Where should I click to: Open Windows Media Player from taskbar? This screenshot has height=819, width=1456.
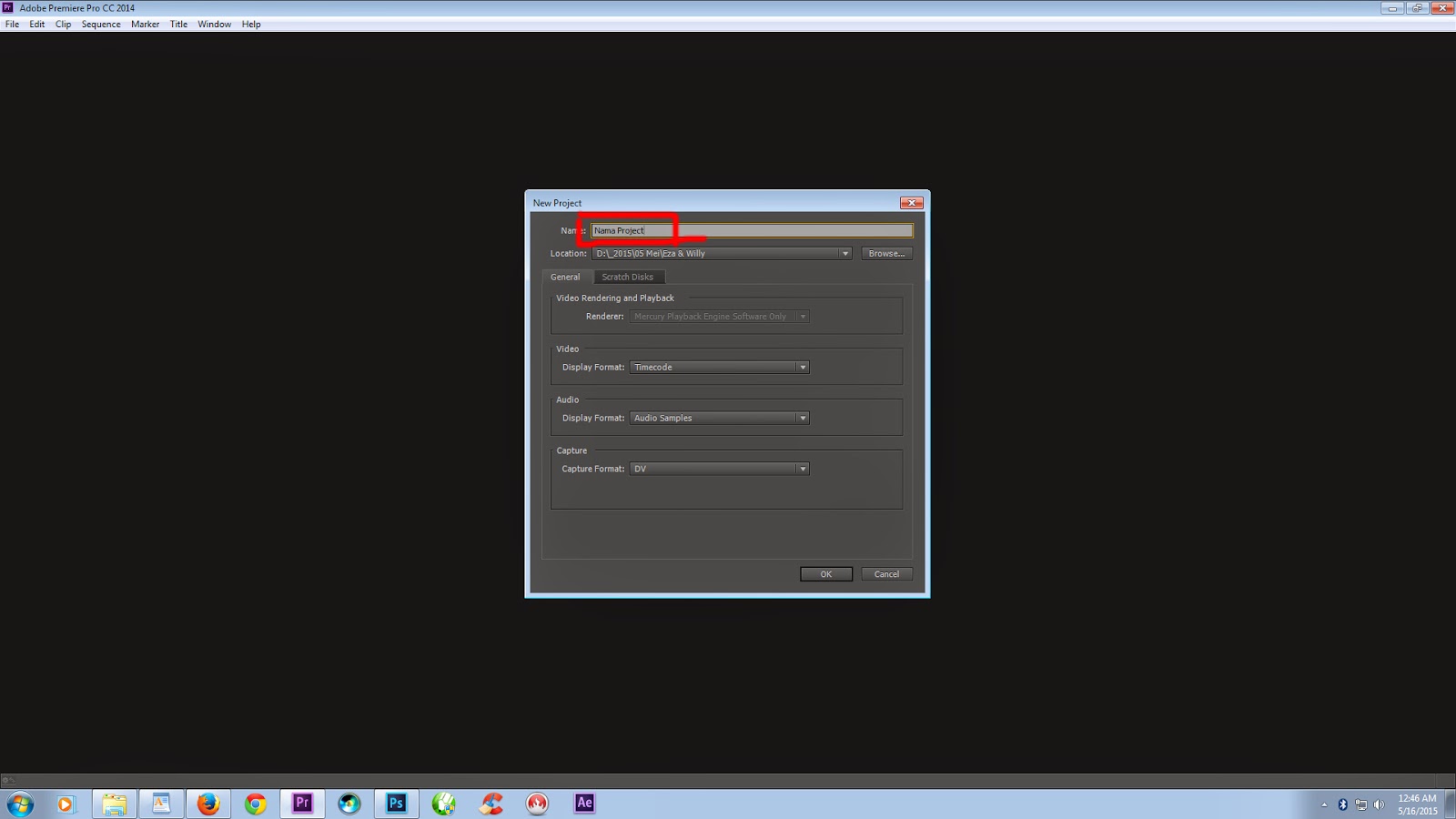point(66,804)
